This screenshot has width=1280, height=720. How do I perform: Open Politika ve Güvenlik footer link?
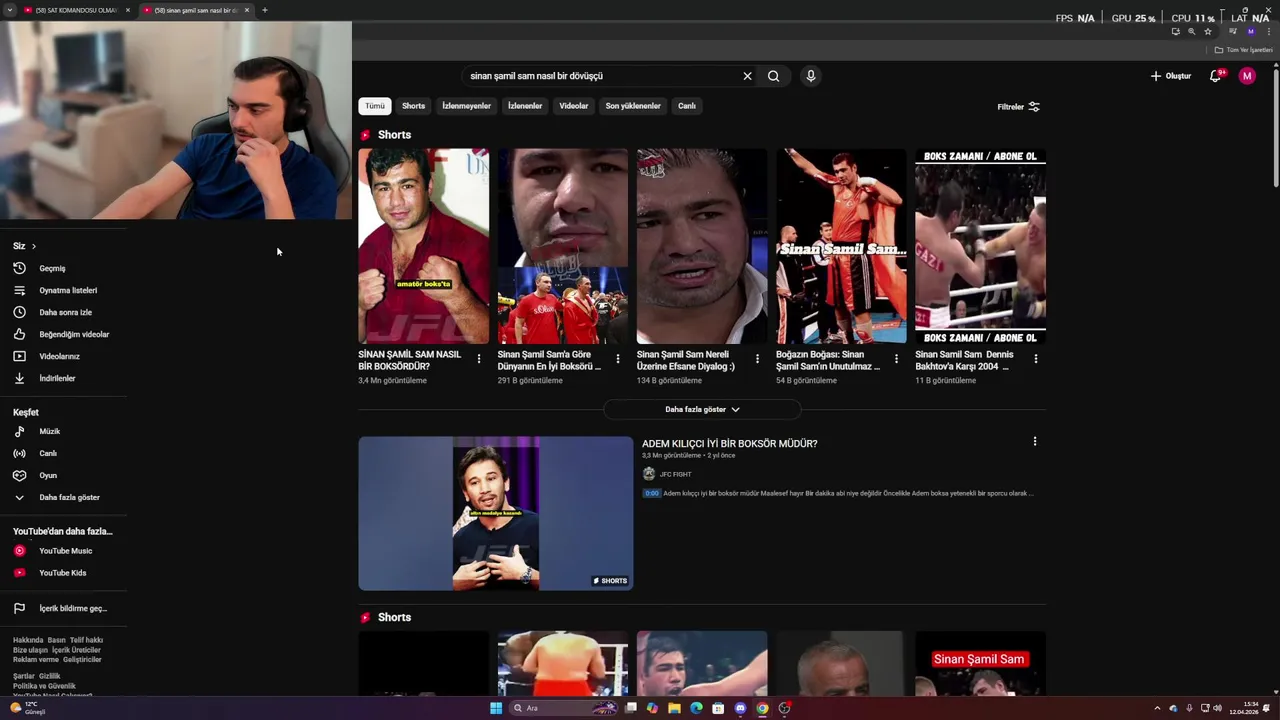coord(44,686)
